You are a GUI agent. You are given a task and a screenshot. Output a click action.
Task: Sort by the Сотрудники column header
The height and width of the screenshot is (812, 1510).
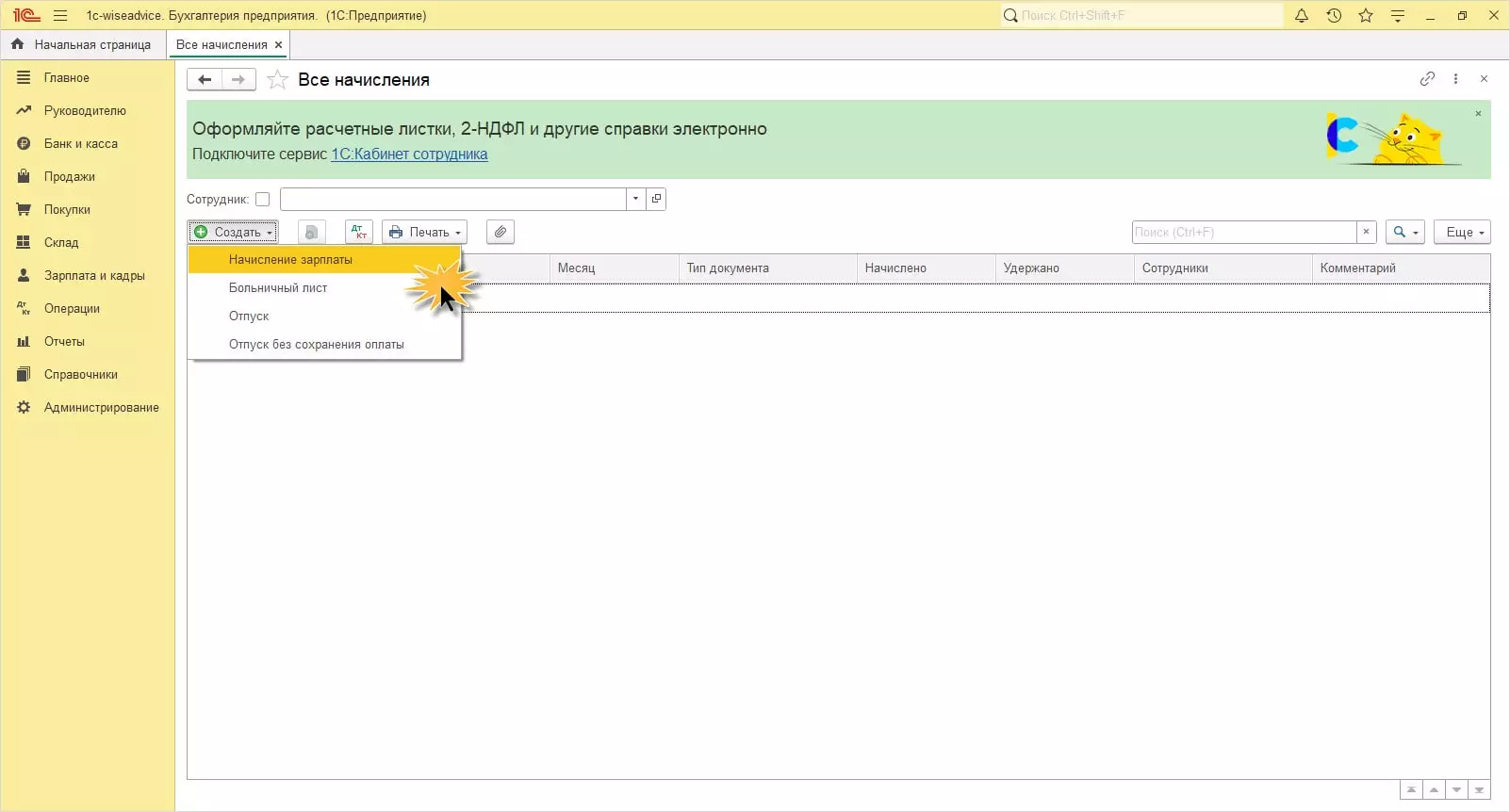coord(1223,268)
